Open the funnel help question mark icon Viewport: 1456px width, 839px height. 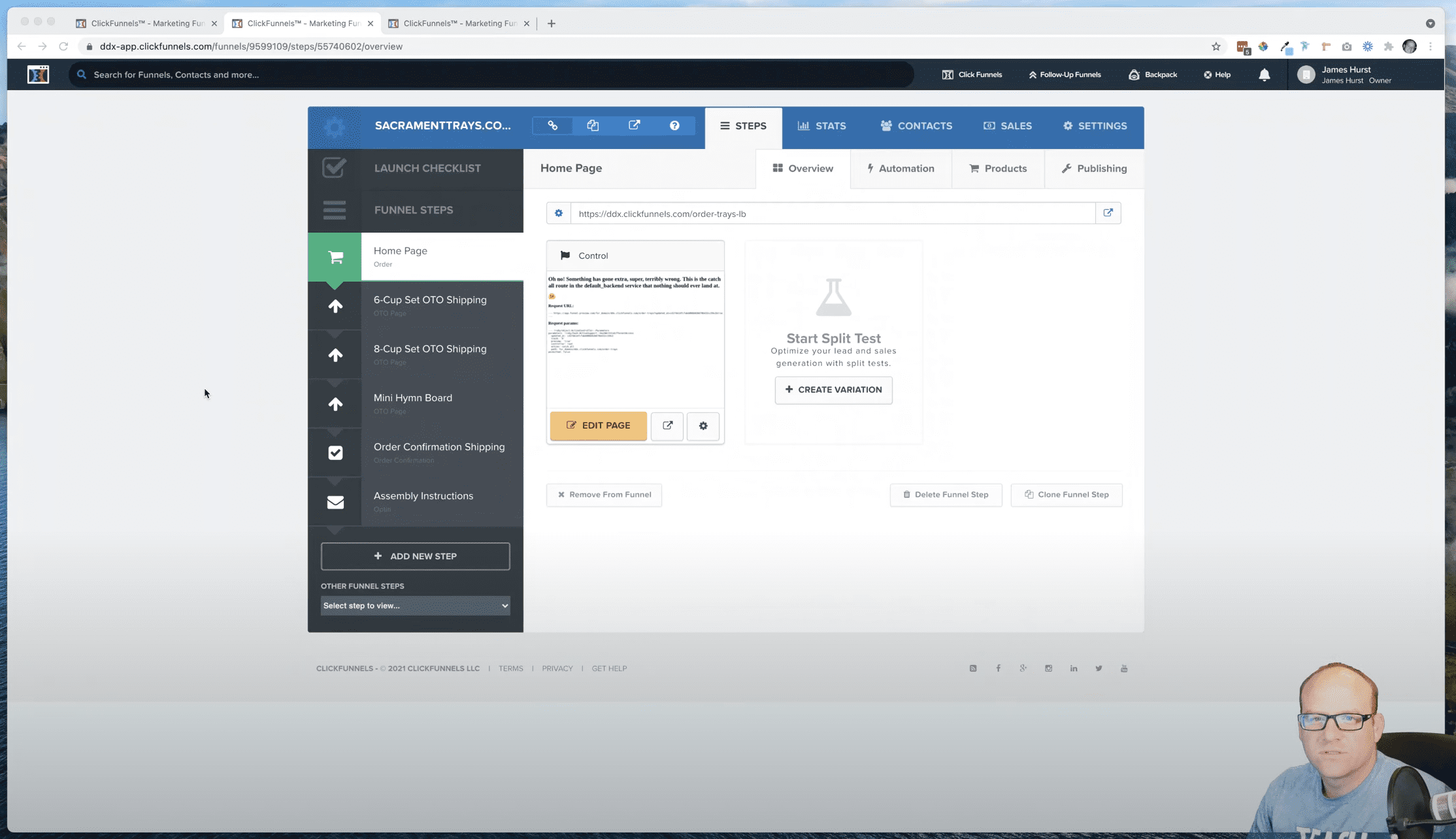pyautogui.click(x=674, y=125)
